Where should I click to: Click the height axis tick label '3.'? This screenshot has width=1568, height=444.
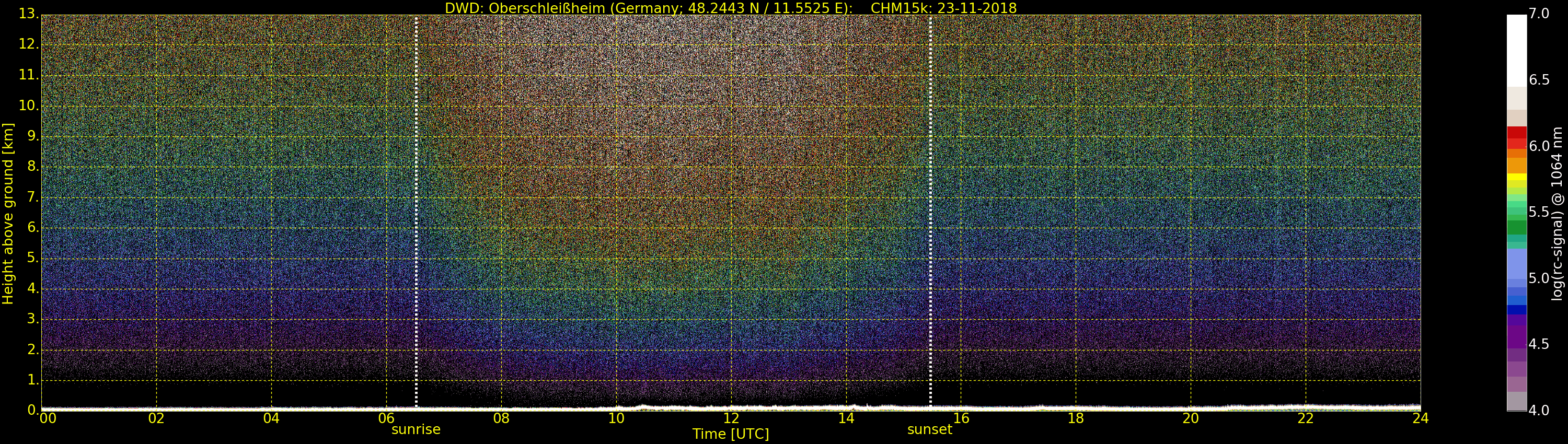tap(33, 319)
